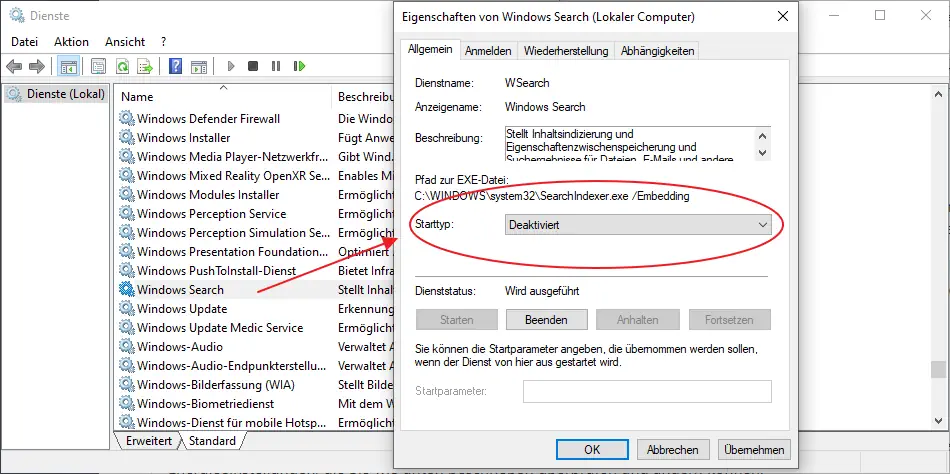Pause service with the pause toolbar icon
This screenshot has width=950, height=474.
point(276,66)
